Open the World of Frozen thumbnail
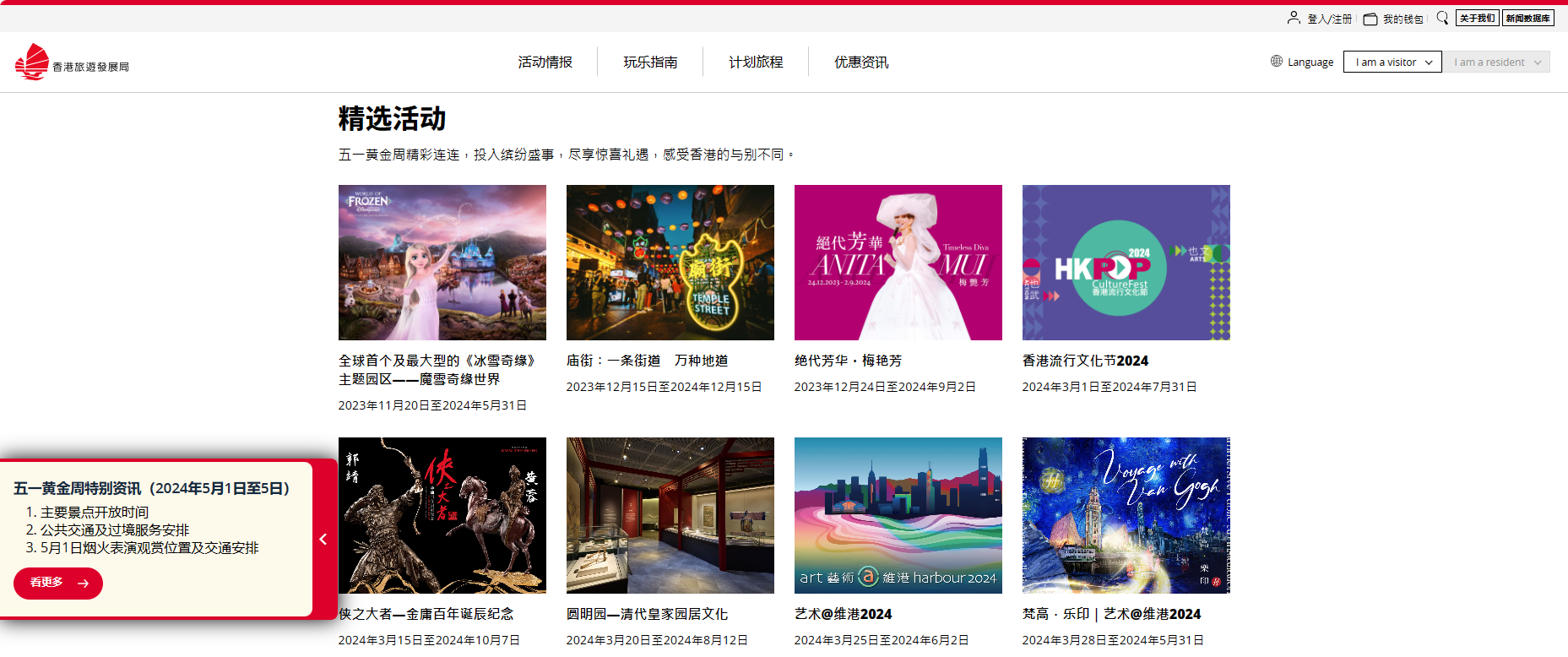 click(x=442, y=263)
